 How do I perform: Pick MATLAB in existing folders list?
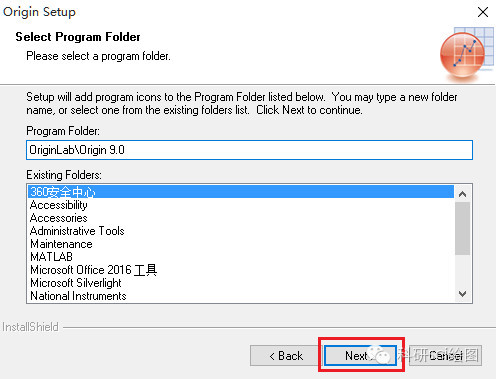241,257
